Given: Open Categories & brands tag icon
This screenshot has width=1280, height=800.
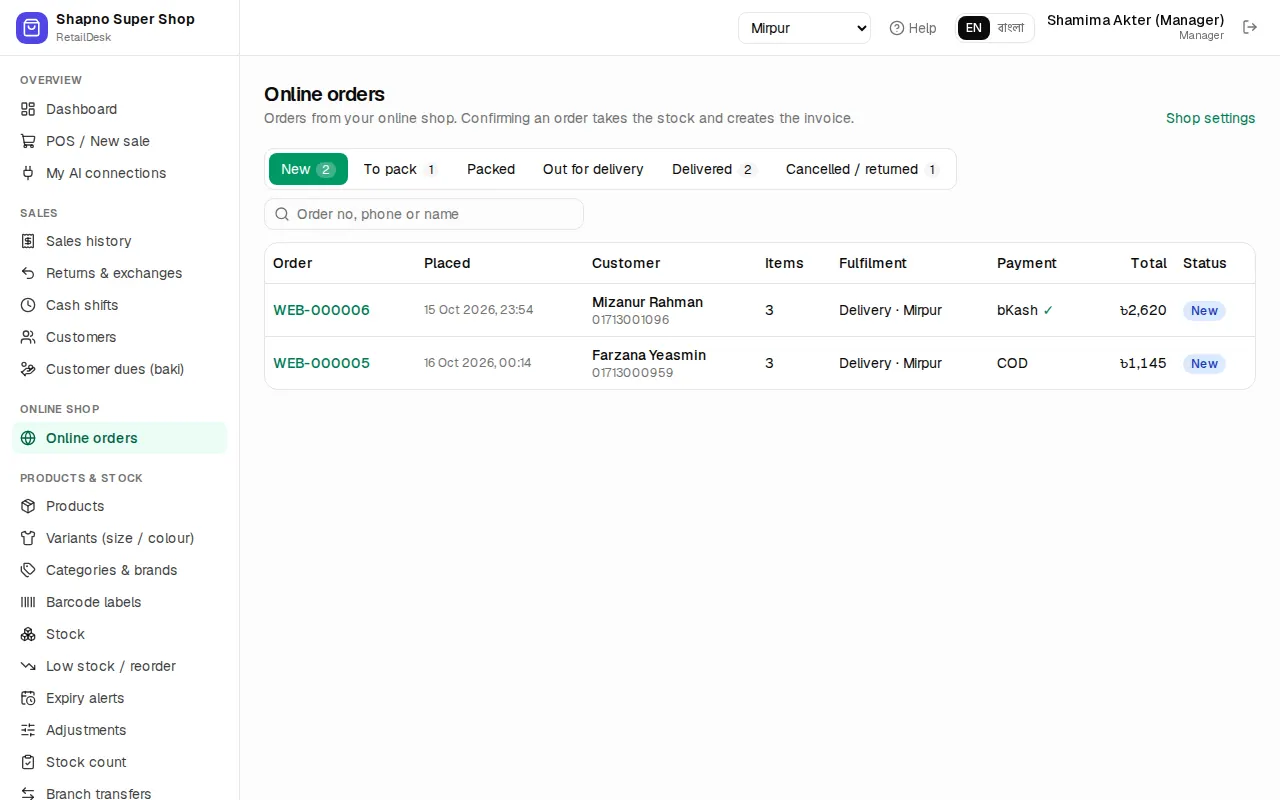Looking at the screenshot, I should point(28,570).
